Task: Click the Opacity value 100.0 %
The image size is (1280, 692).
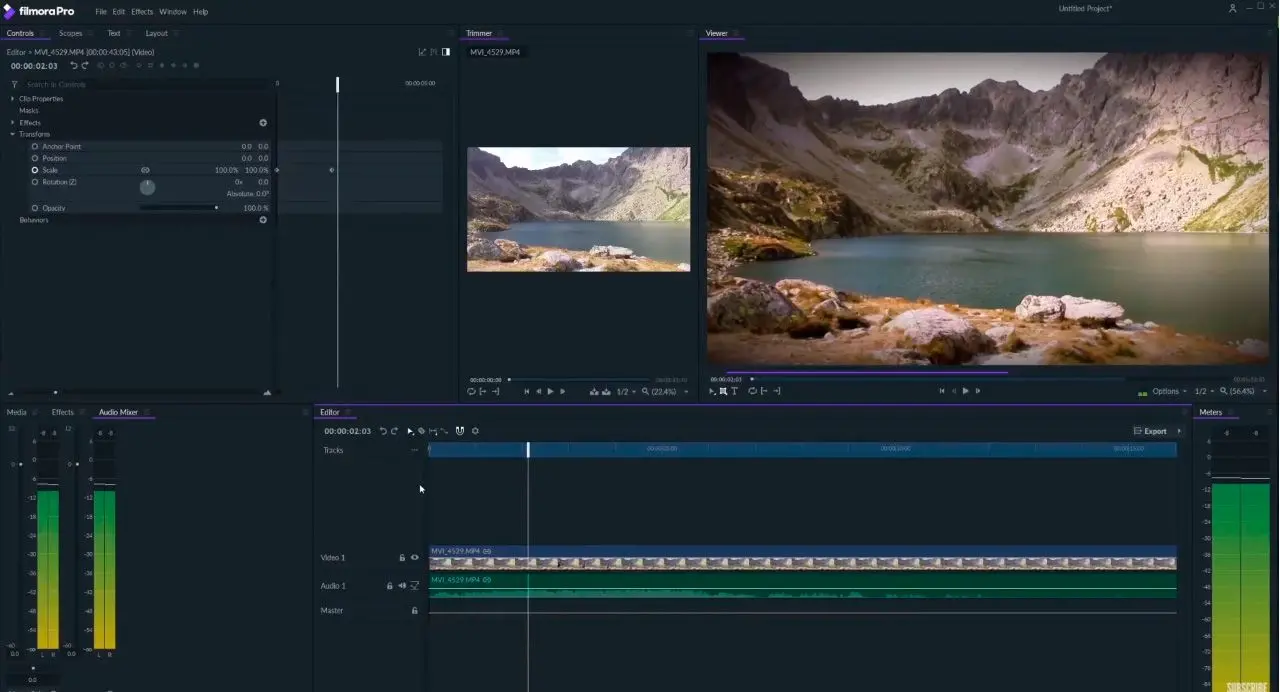Action: click(x=256, y=208)
